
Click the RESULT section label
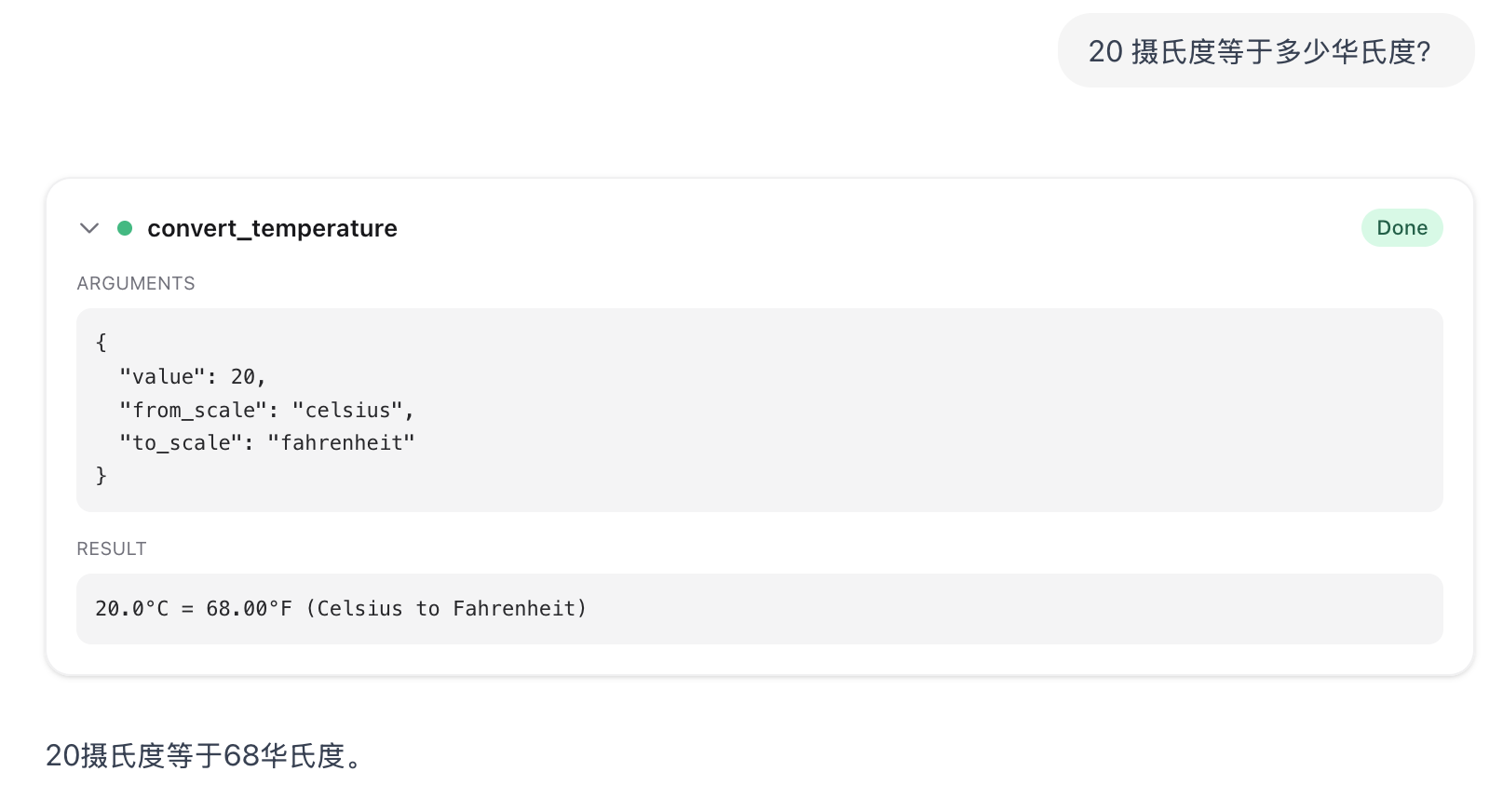tap(112, 548)
